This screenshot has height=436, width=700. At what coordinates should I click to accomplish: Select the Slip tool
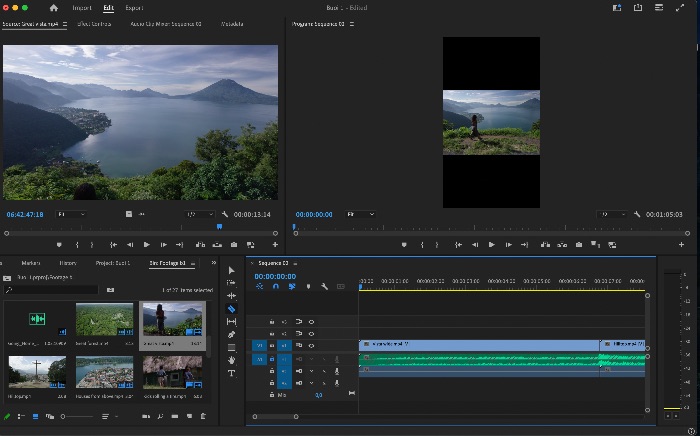pos(231,321)
